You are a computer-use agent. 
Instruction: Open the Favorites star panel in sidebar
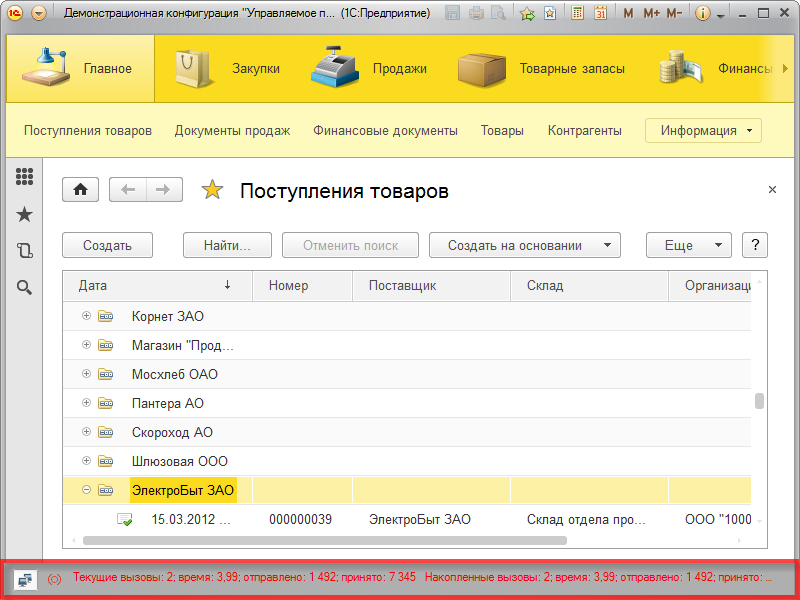25,214
